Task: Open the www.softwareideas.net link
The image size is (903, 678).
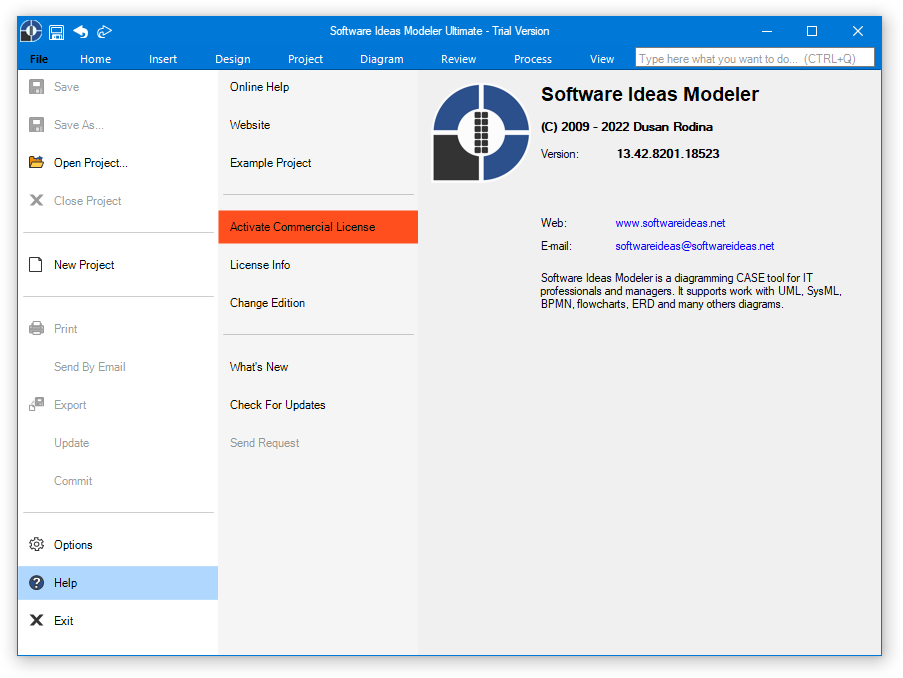Action: 670,223
